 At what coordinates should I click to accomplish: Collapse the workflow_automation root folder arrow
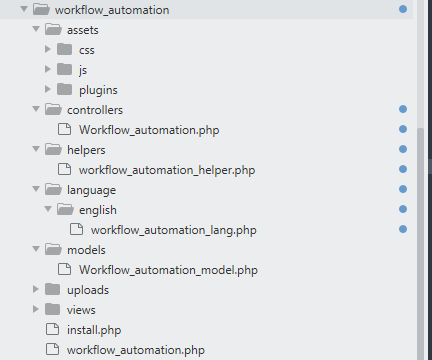pyautogui.click(x=24, y=9)
